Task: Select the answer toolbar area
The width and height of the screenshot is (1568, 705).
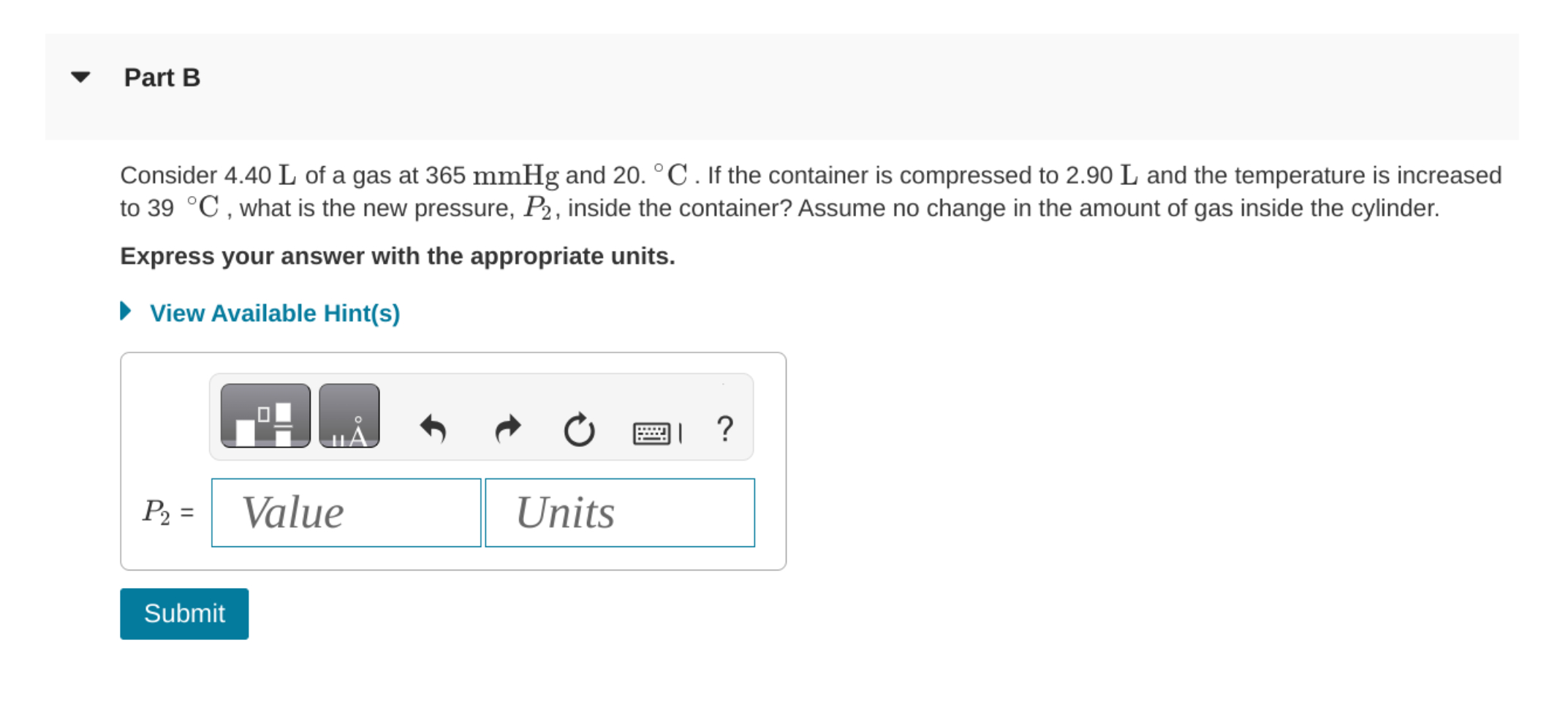Action: point(481,415)
